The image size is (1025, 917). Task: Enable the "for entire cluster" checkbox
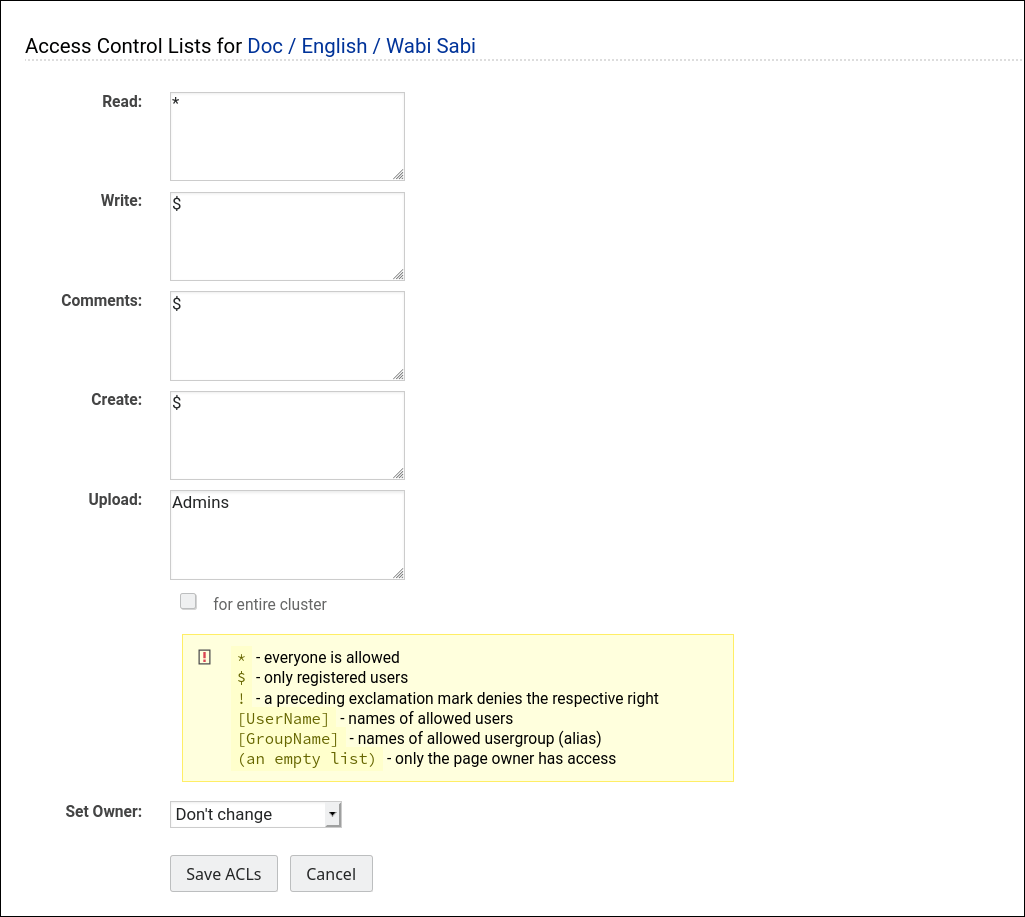click(188, 600)
